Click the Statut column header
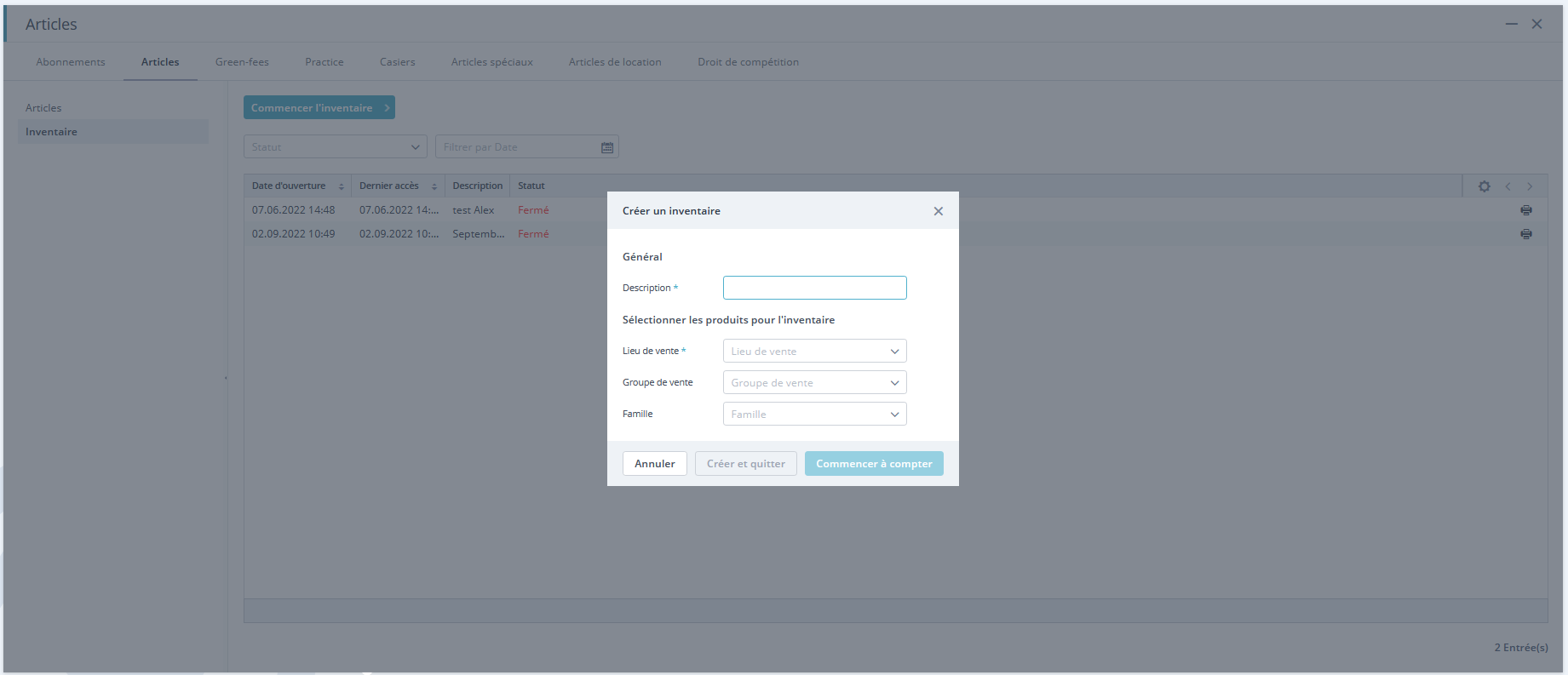 pyautogui.click(x=531, y=186)
